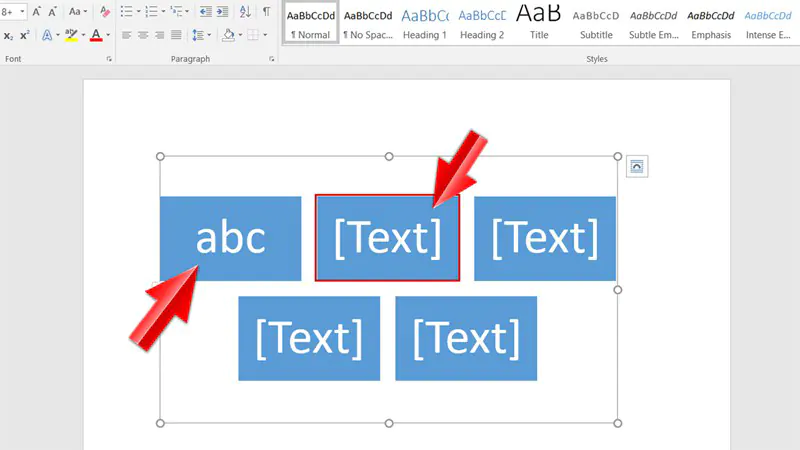Open the borders dropdown arrow
Screen dimensions: 800x450
(265, 35)
